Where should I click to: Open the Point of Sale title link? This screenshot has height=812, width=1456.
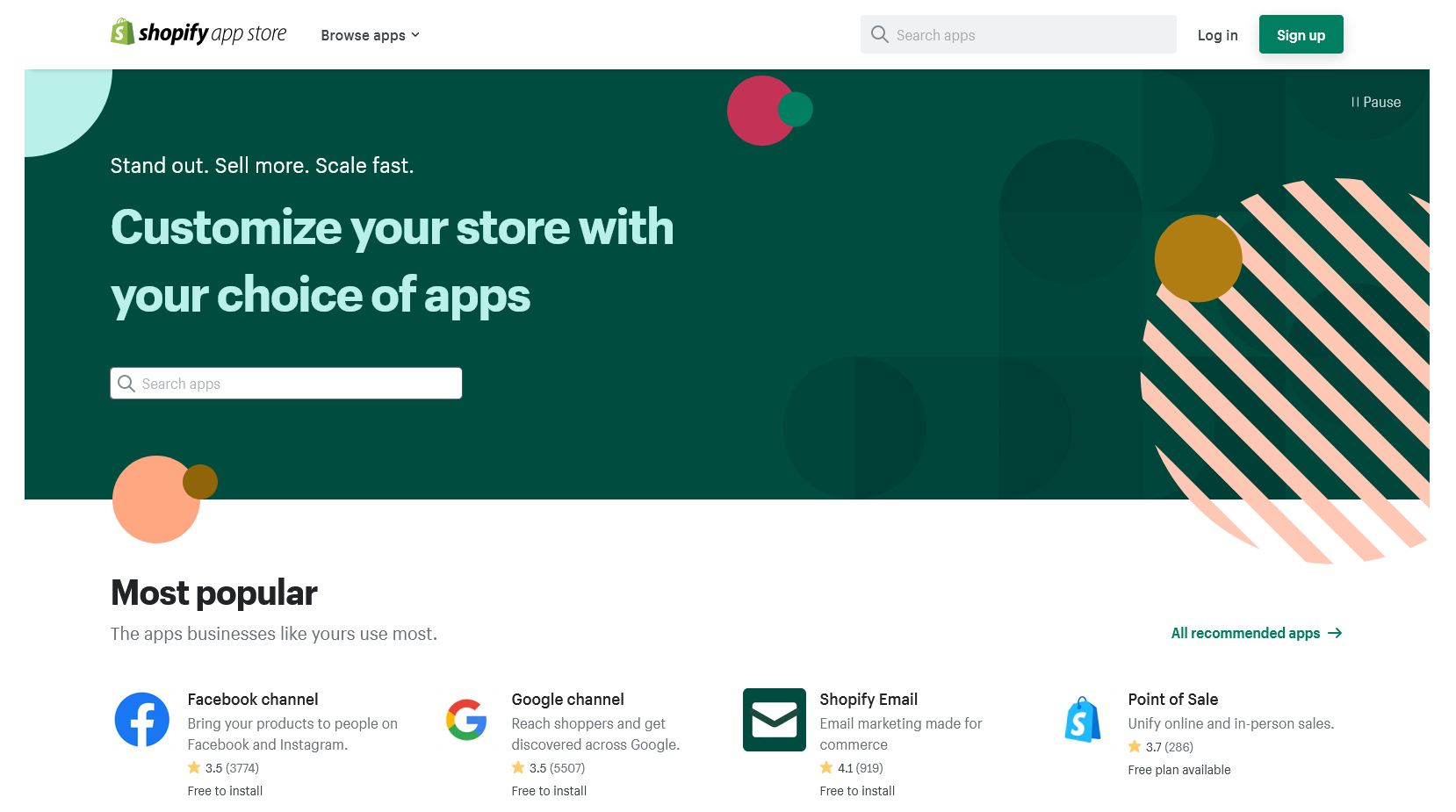(1172, 700)
